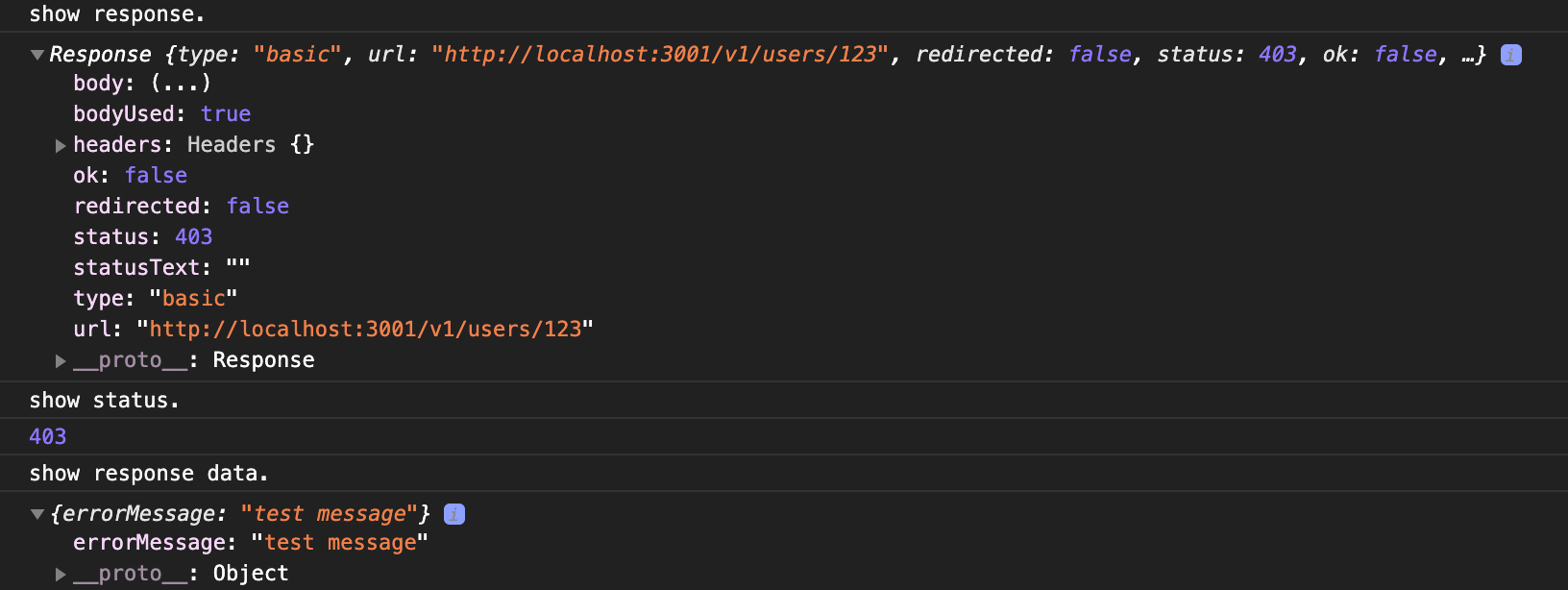The image size is (1568, 590).
Task: Click the logged 403 number value
Action: (48, 437)
